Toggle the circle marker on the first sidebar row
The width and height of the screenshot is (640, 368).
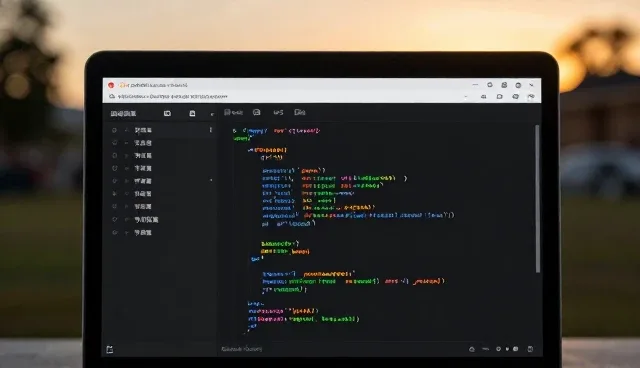click(x=114, y=130)
